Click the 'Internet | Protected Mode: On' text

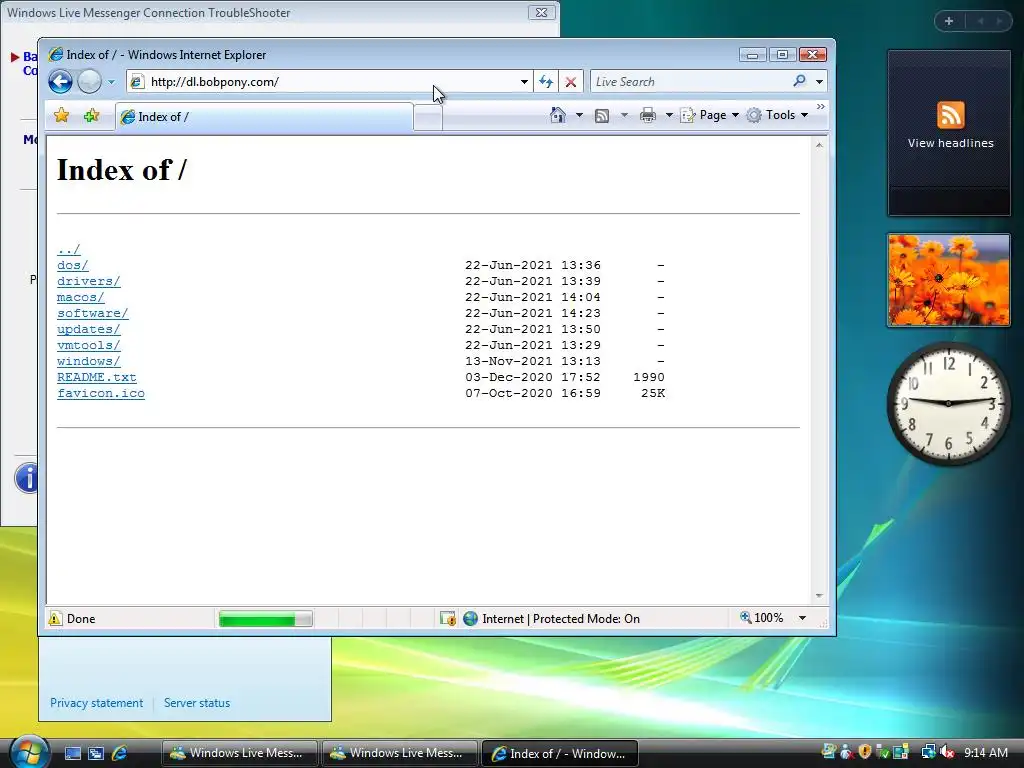pyautogui.click(x=561, y=618)
